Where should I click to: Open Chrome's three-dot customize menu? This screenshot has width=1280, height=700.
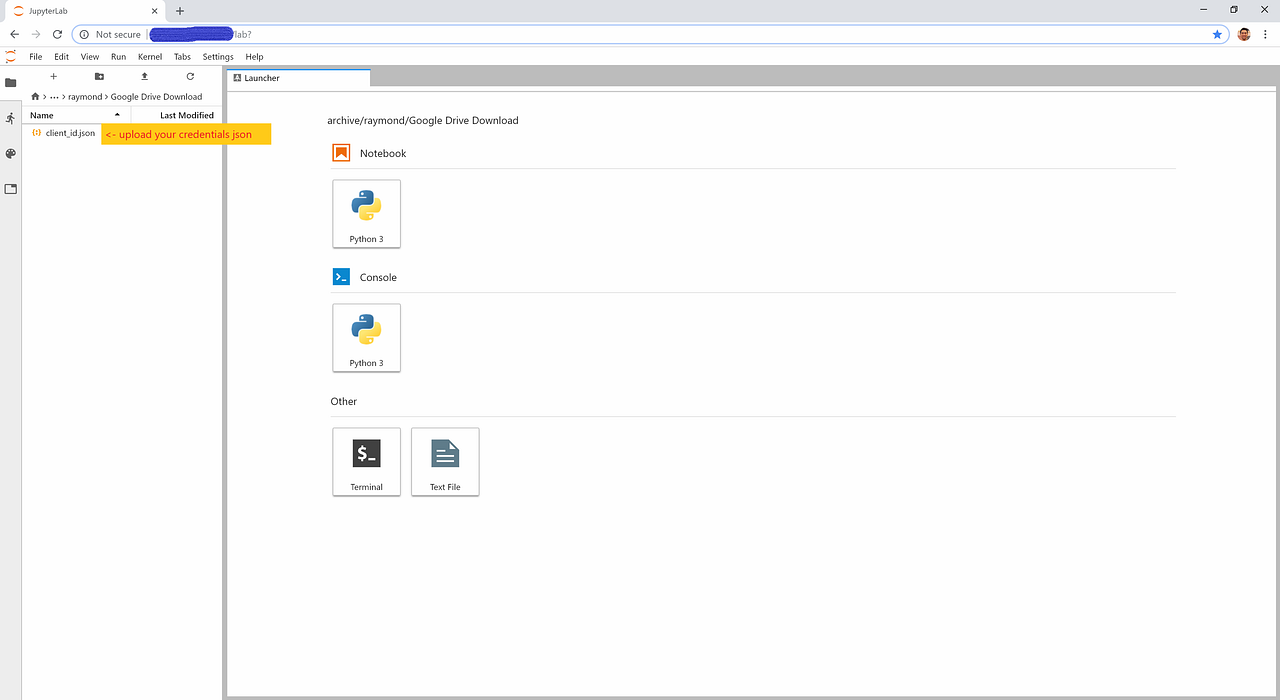pyautogui.click(x=1265, y=33)
